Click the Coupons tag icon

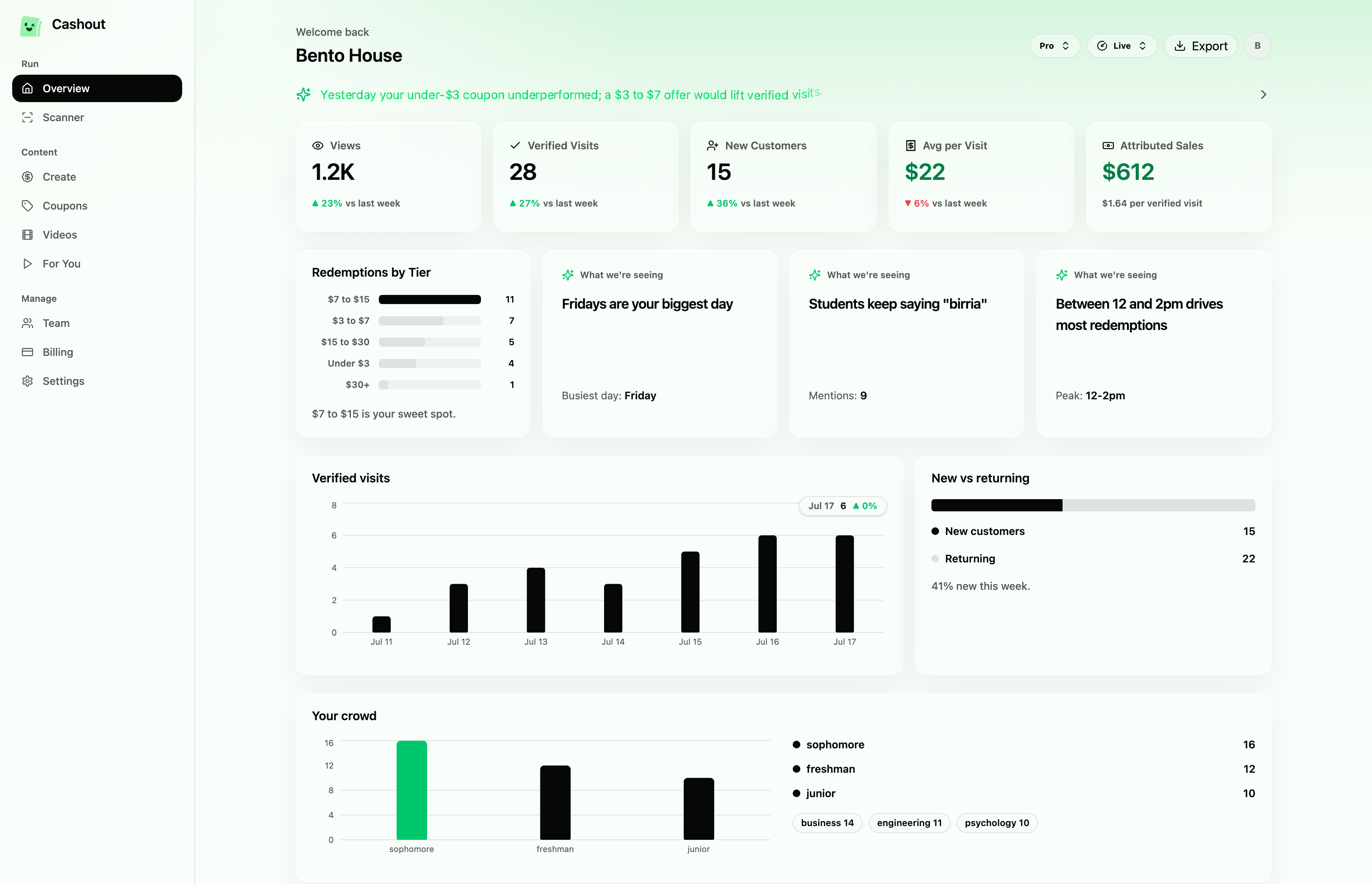point(27,205)
